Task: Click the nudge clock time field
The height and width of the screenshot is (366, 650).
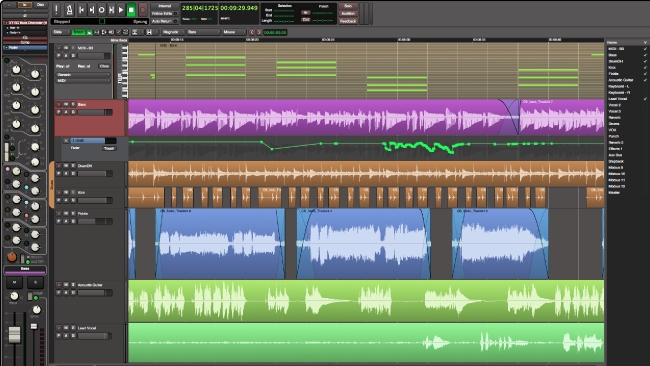Action: click(275, 32)
